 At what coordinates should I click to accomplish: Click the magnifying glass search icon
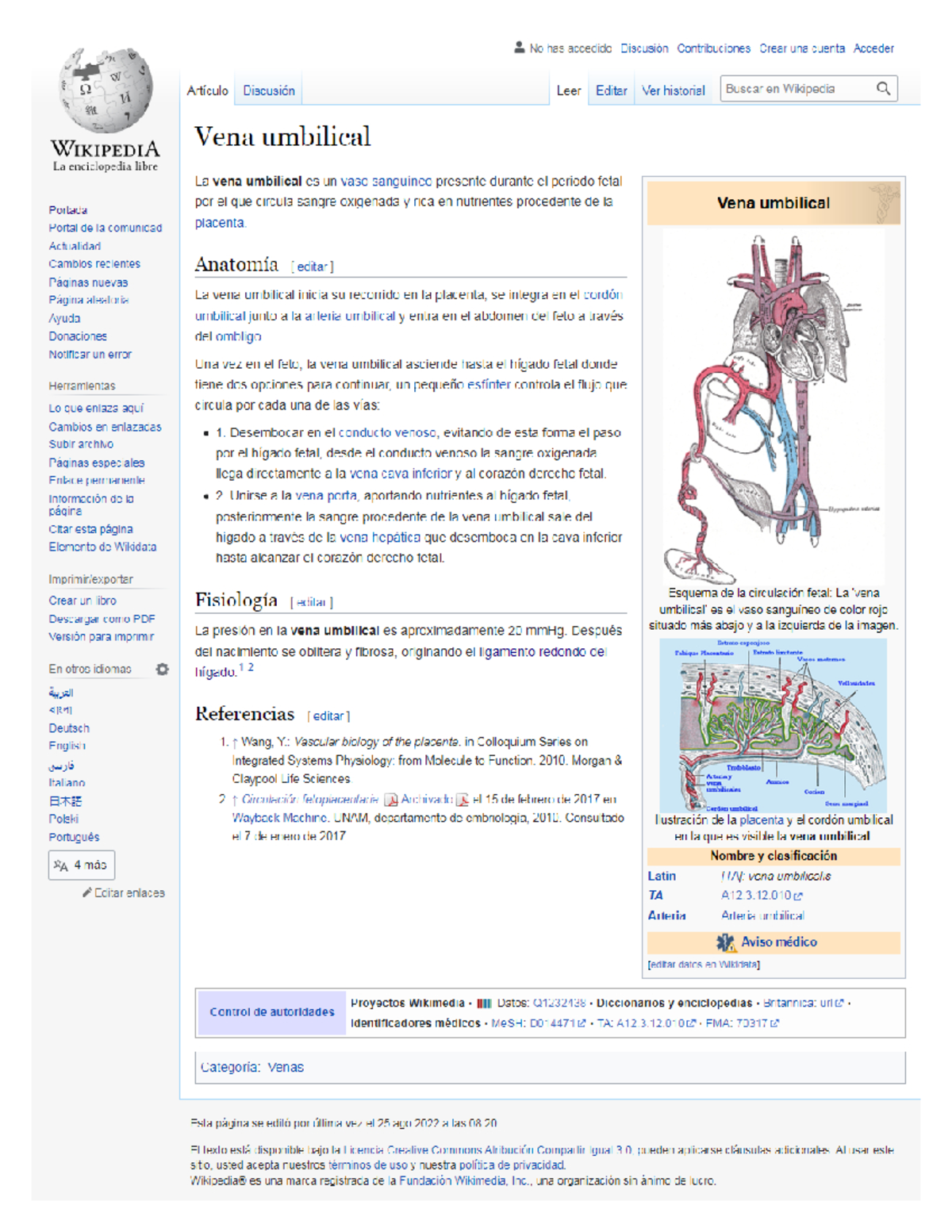pos(883,89)
